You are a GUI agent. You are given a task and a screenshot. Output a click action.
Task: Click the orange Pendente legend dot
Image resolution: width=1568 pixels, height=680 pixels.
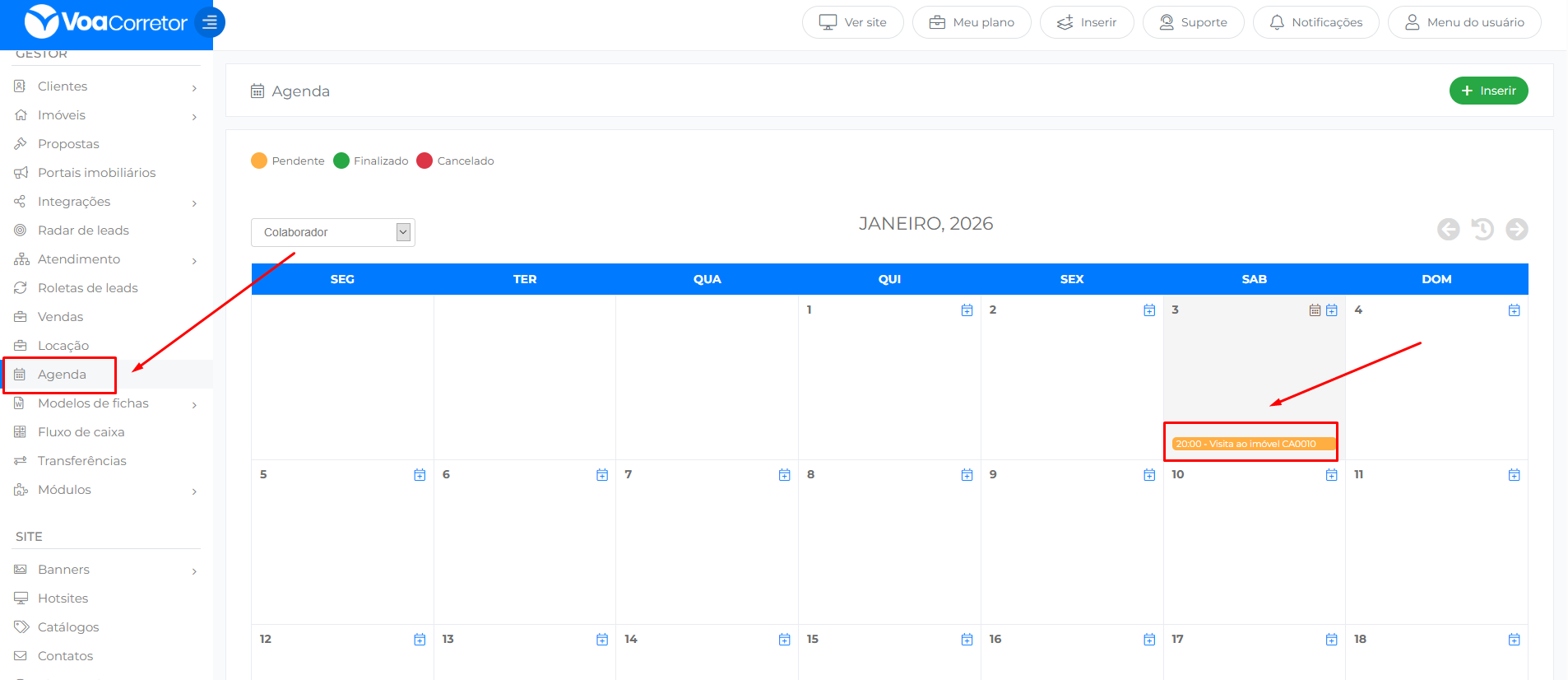coord(259,161)
